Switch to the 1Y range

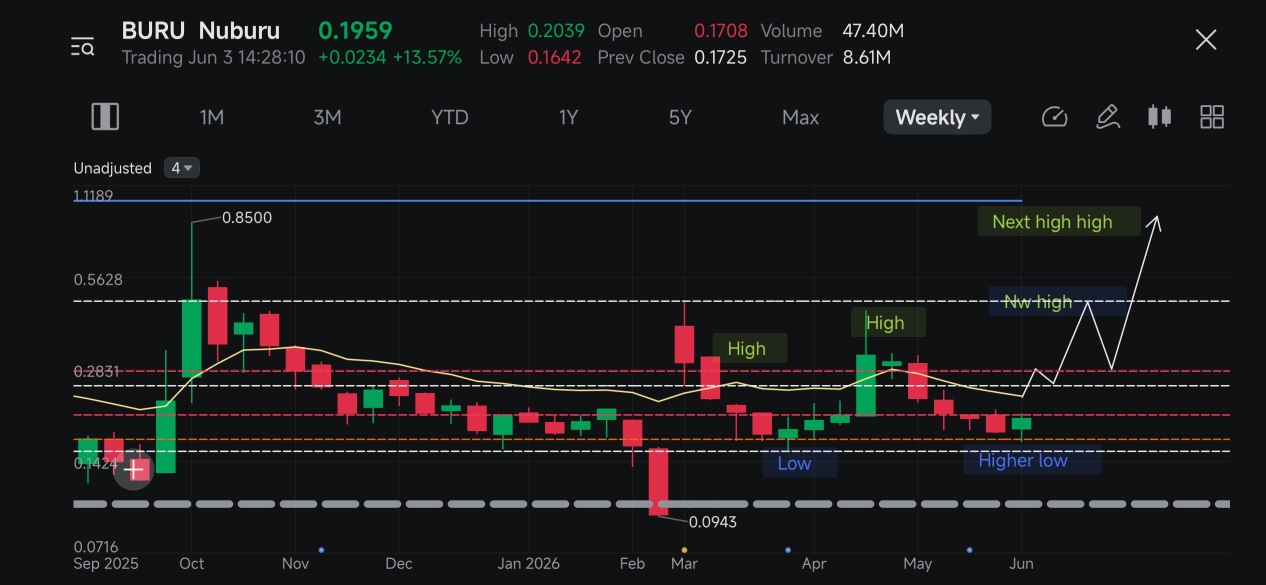(568, 117)
